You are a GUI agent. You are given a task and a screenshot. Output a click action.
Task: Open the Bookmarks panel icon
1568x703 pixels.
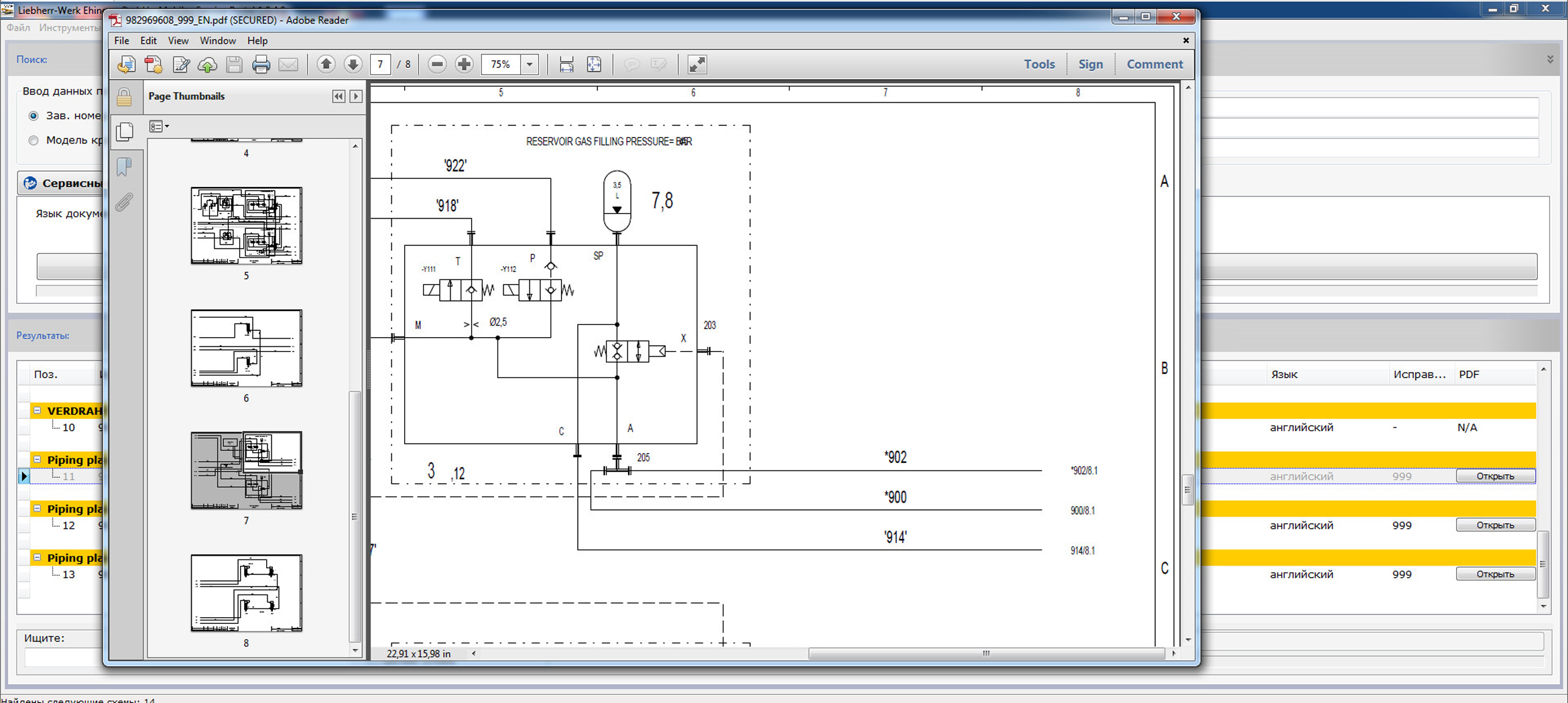point(124,167)
